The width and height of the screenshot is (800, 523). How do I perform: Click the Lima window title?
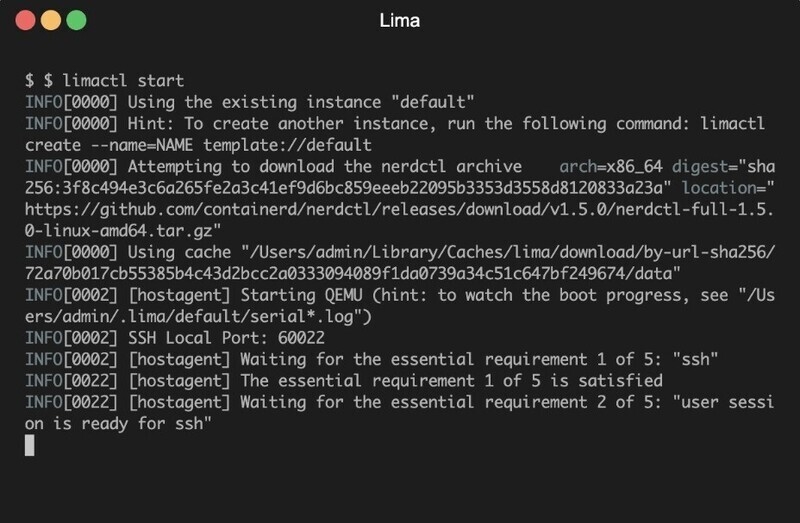coord(400,20)
